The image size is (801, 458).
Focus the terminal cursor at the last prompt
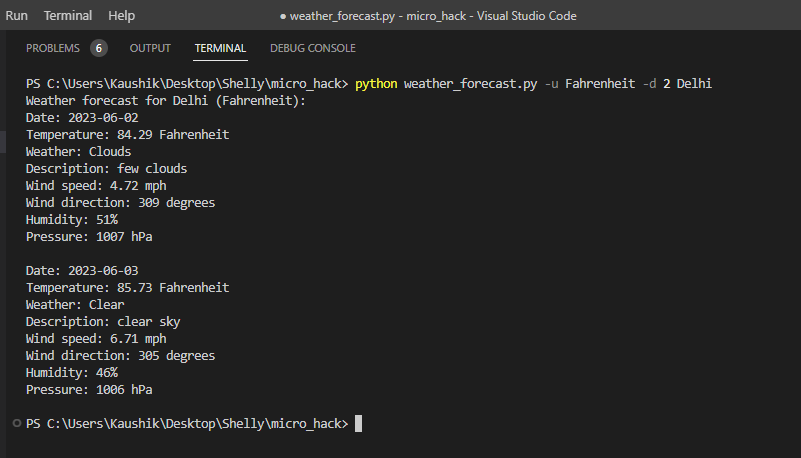pyautogui.click(x=359, y=424)
